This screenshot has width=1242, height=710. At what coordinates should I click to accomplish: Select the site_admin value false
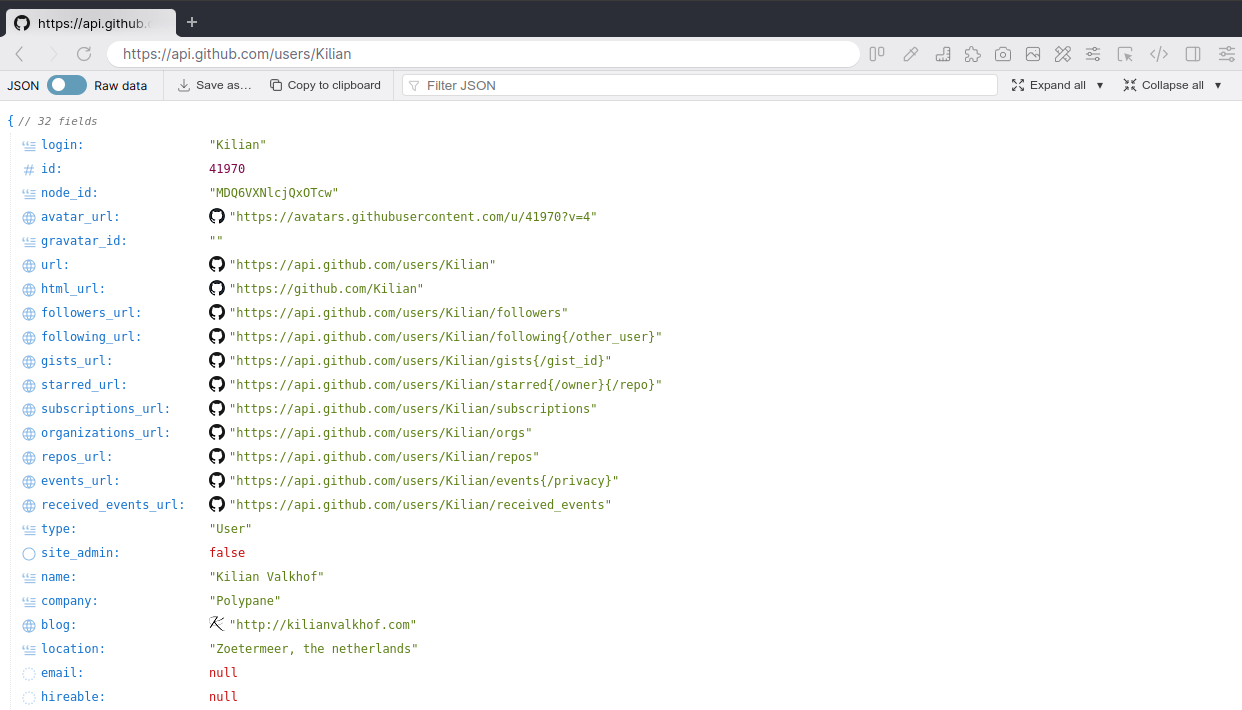pos(227,553)
